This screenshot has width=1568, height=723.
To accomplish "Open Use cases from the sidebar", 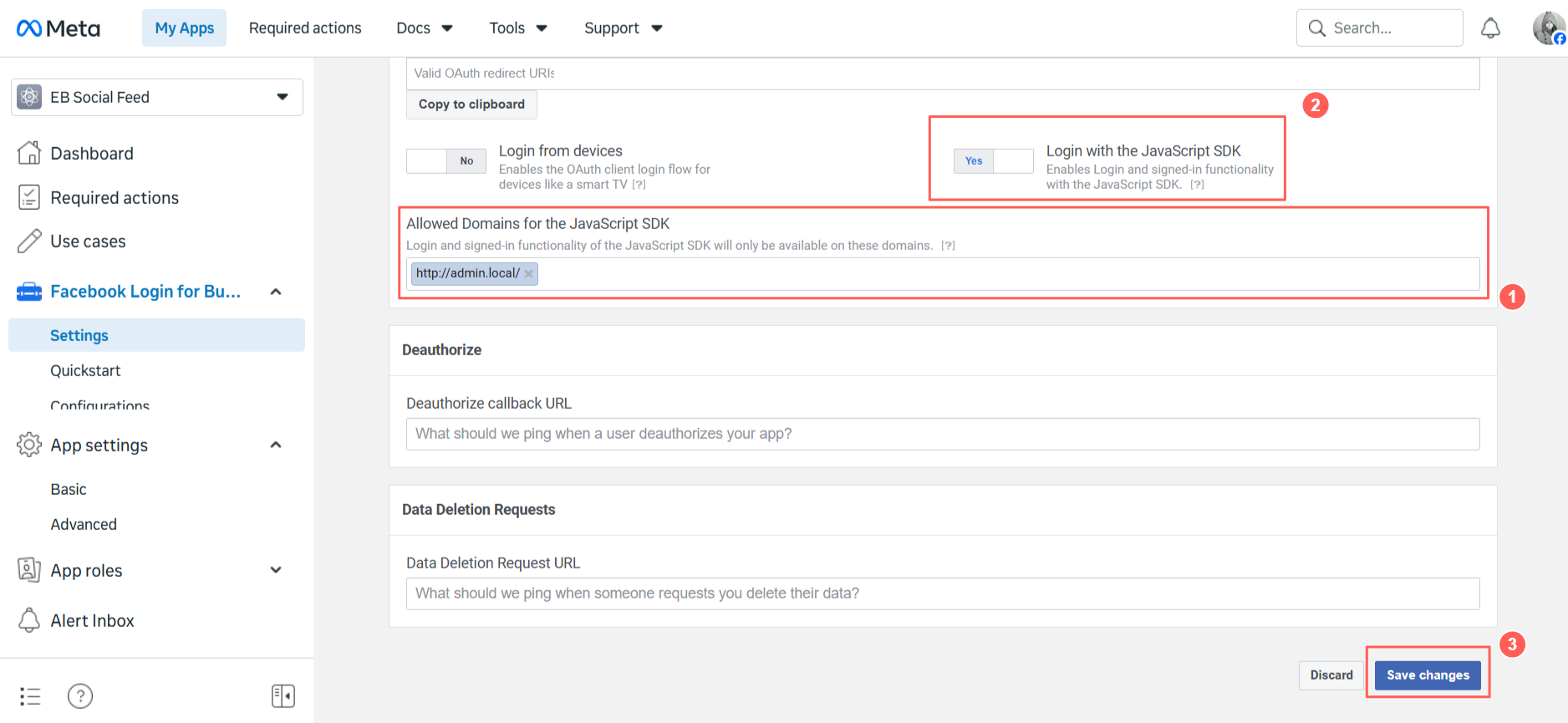I will point(88,241).
